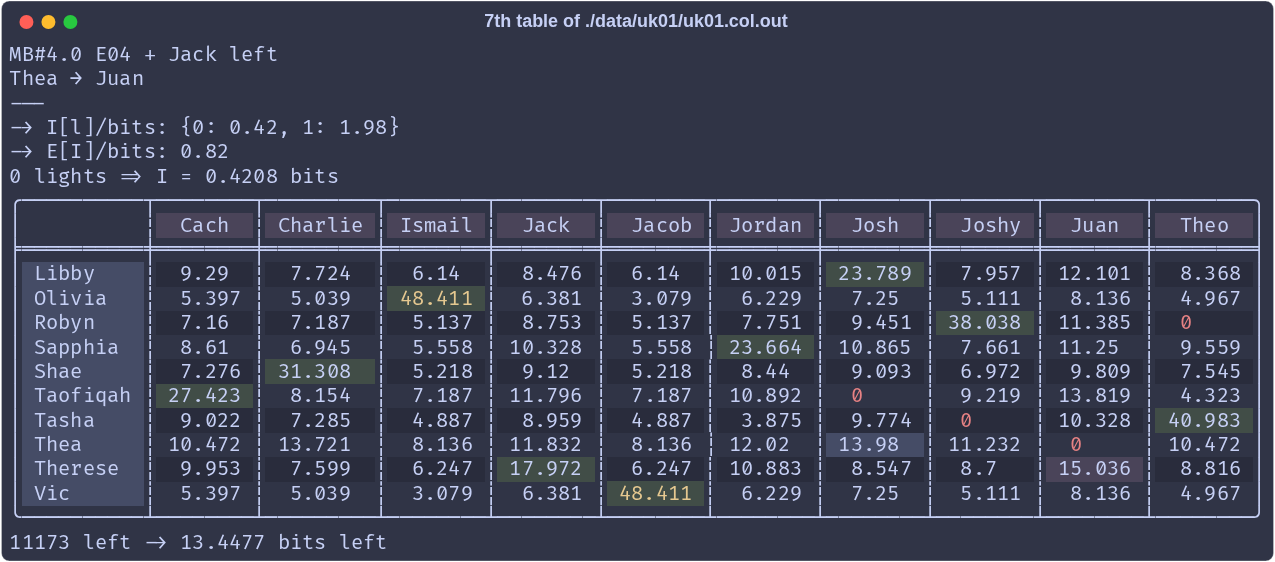This screenshot has height=562, width=1275.
Task: Click the Ismail column header
Action: click(436, 225)
